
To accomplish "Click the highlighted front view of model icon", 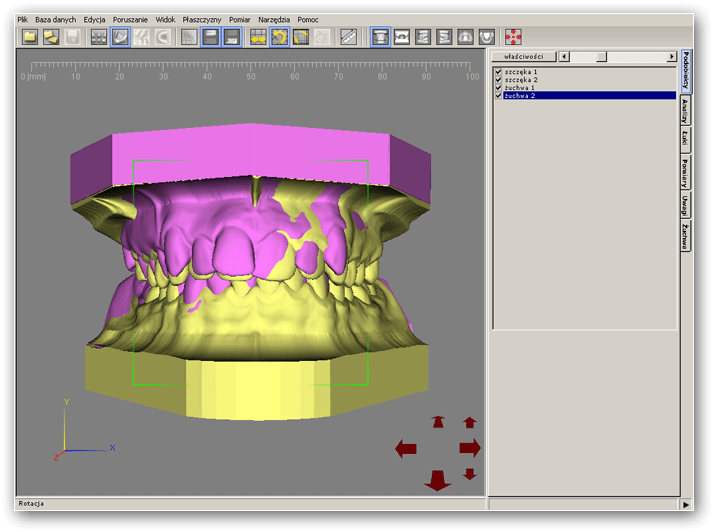I will pyautogui.click(x=380, y=37).
